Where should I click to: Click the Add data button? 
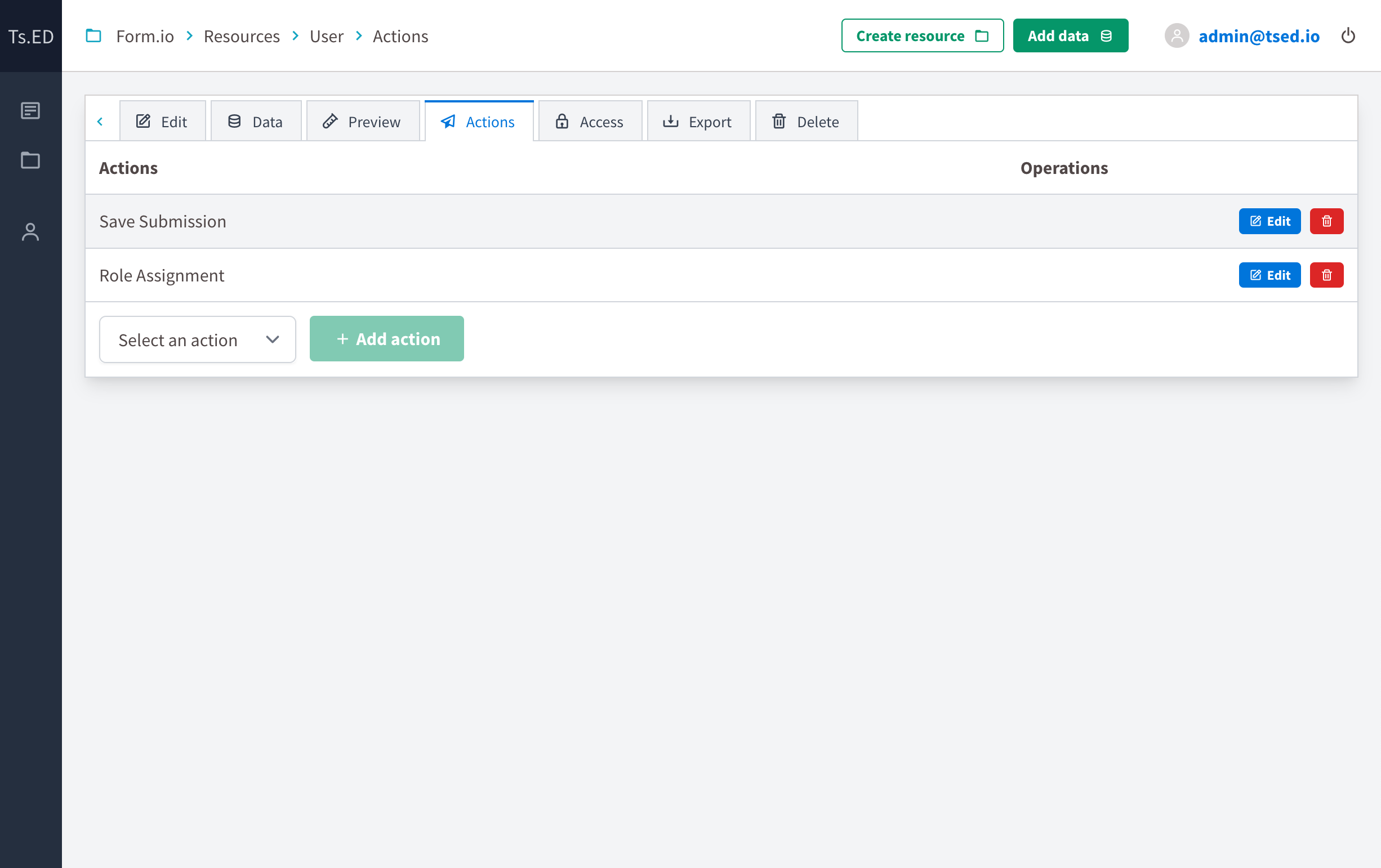coord(1070,35)
